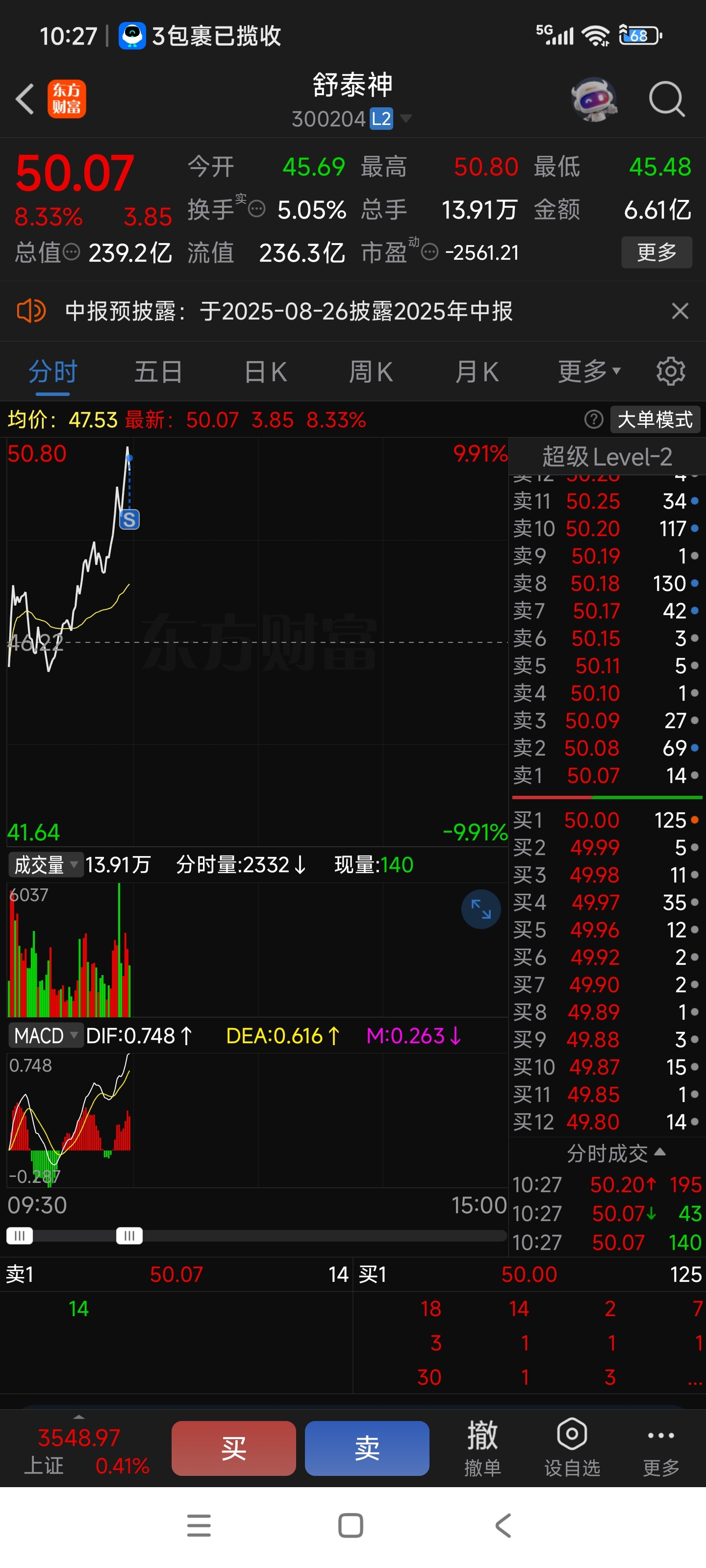Open 更多 stock details button
Image resolution: width=706 pixels, height=1568 pixels.
[x=656, y=252]
